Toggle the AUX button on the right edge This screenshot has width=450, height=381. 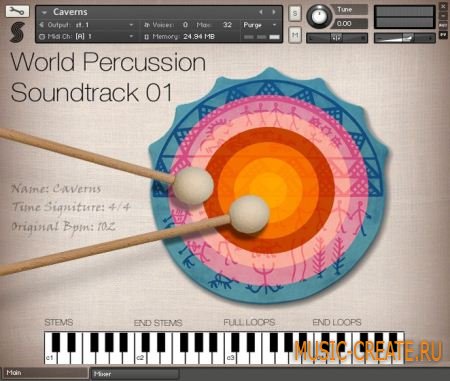[443, 25]
